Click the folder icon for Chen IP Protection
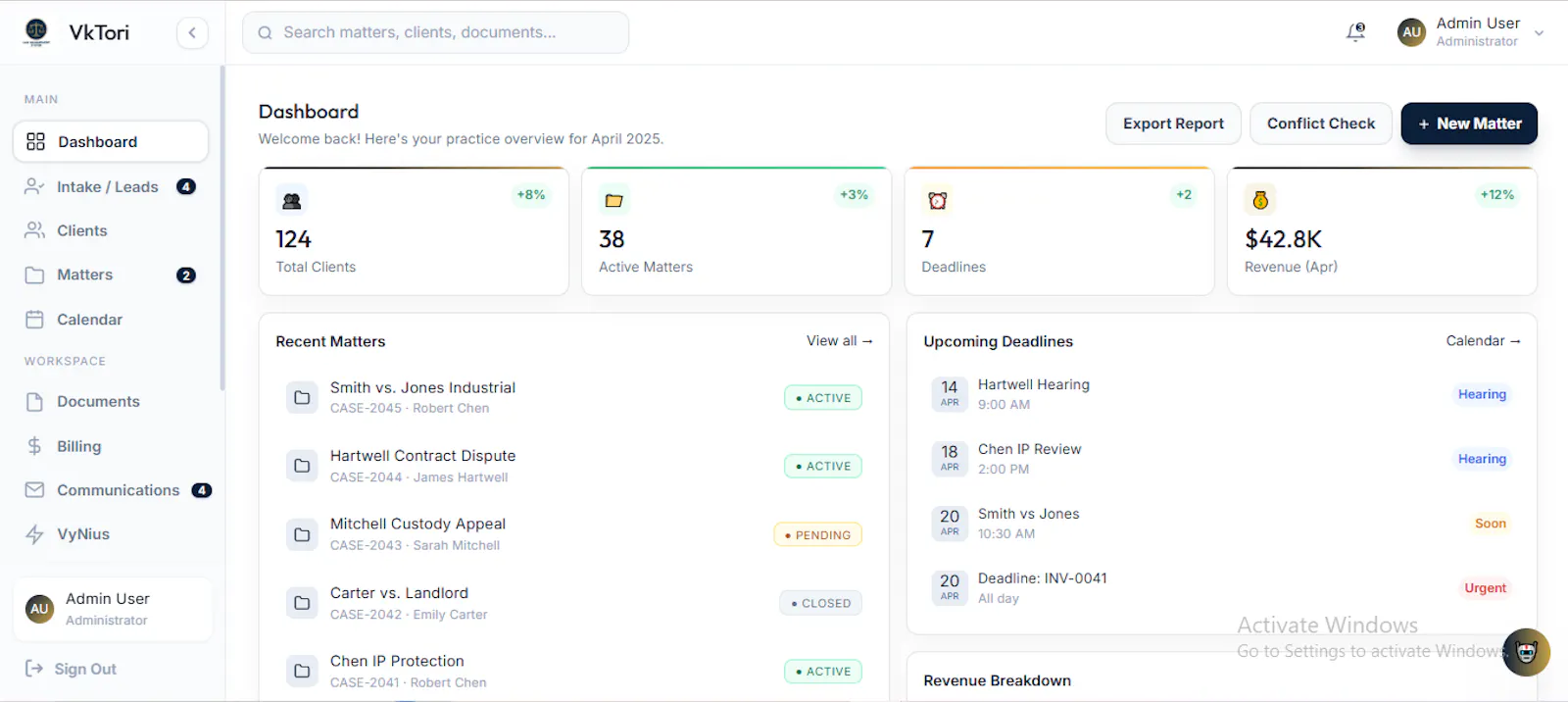 point(302,672)
